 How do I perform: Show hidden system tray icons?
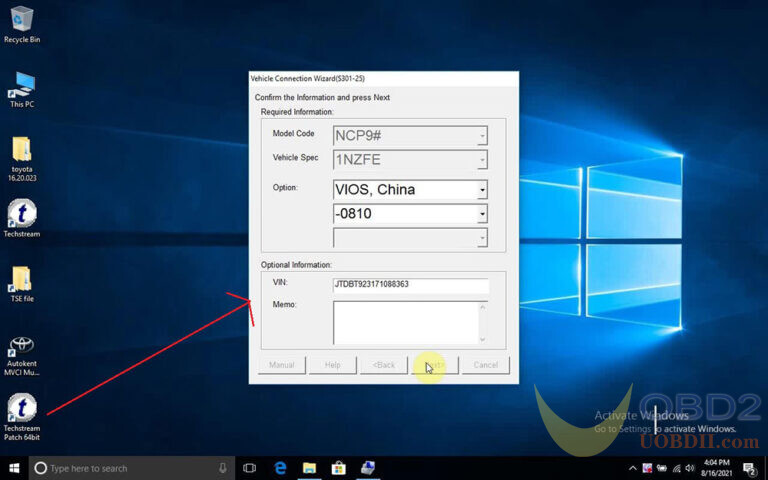point(632,468)
